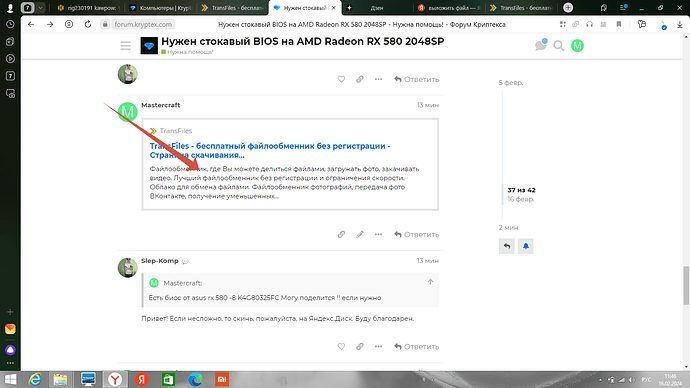This screenshot has height=388, width=690.
Task: Reply to Slep-Komp's post
Action: click(x=416, y=347)
